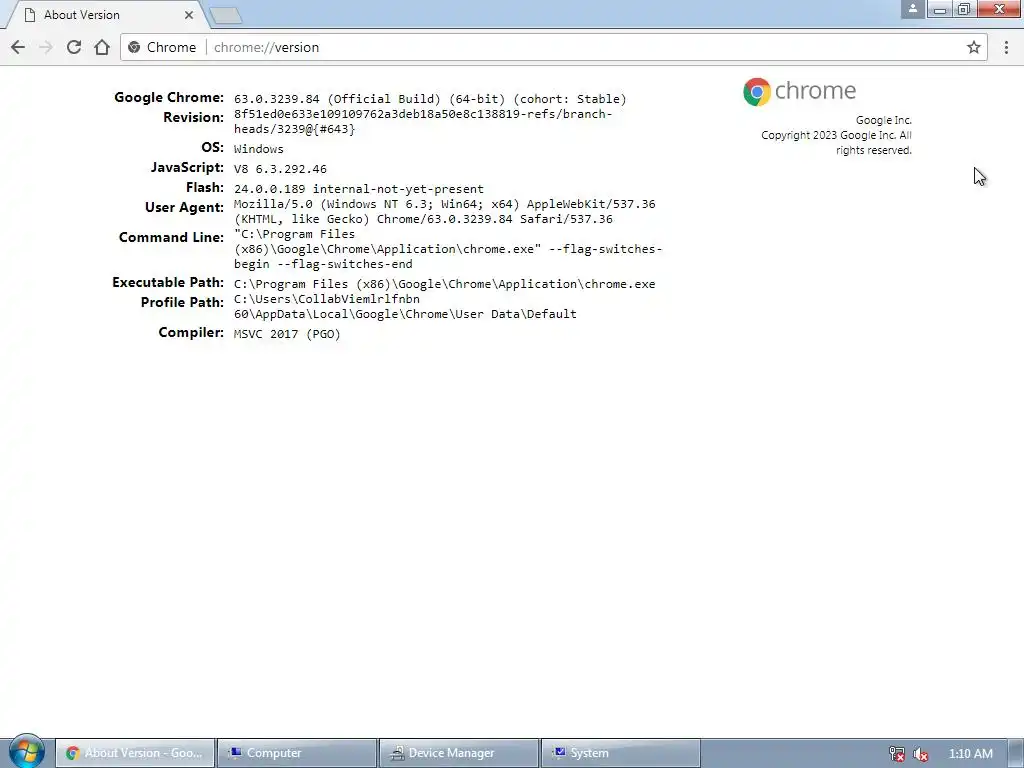Reload the page with the refresh icon

pos(74,47)
